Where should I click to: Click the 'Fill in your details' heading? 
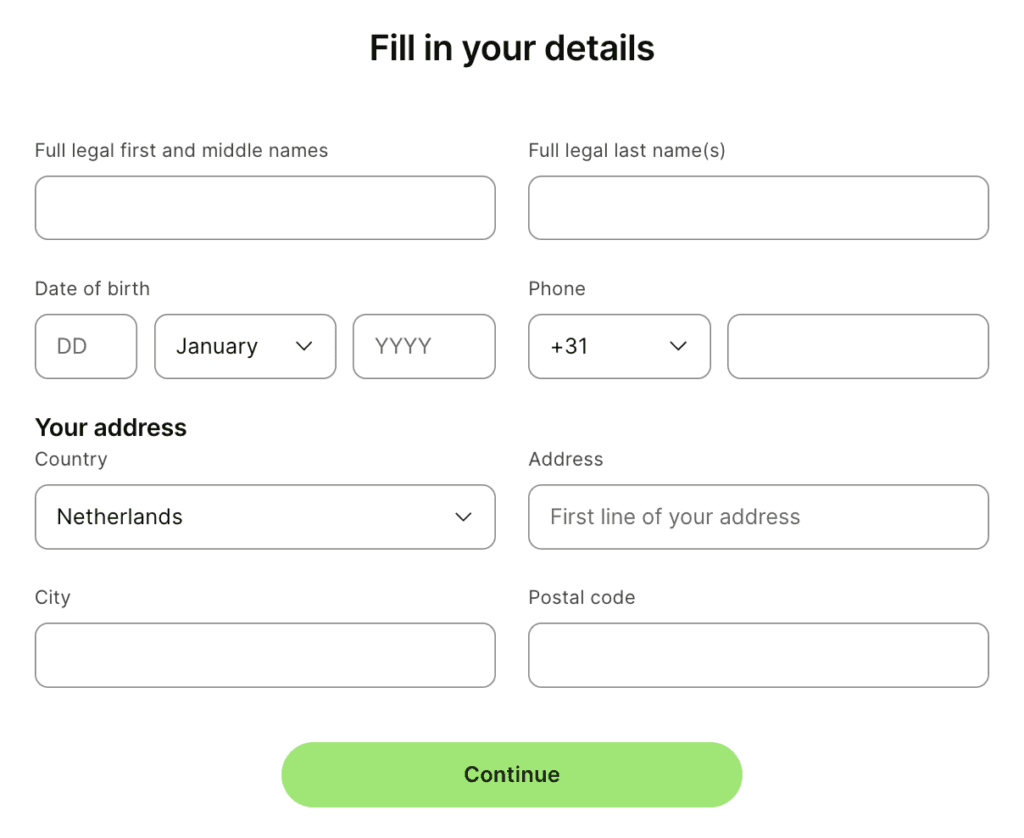(x=512, y=48)
